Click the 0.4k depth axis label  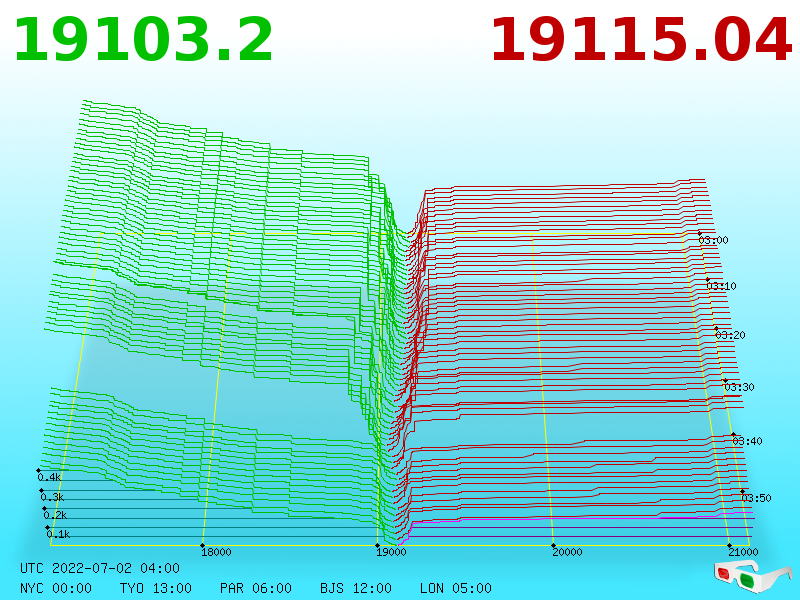coord(49,478)
